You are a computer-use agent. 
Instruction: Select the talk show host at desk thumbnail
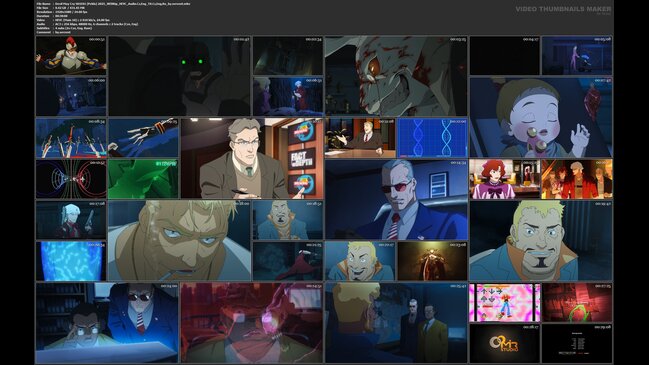(360, 138)
